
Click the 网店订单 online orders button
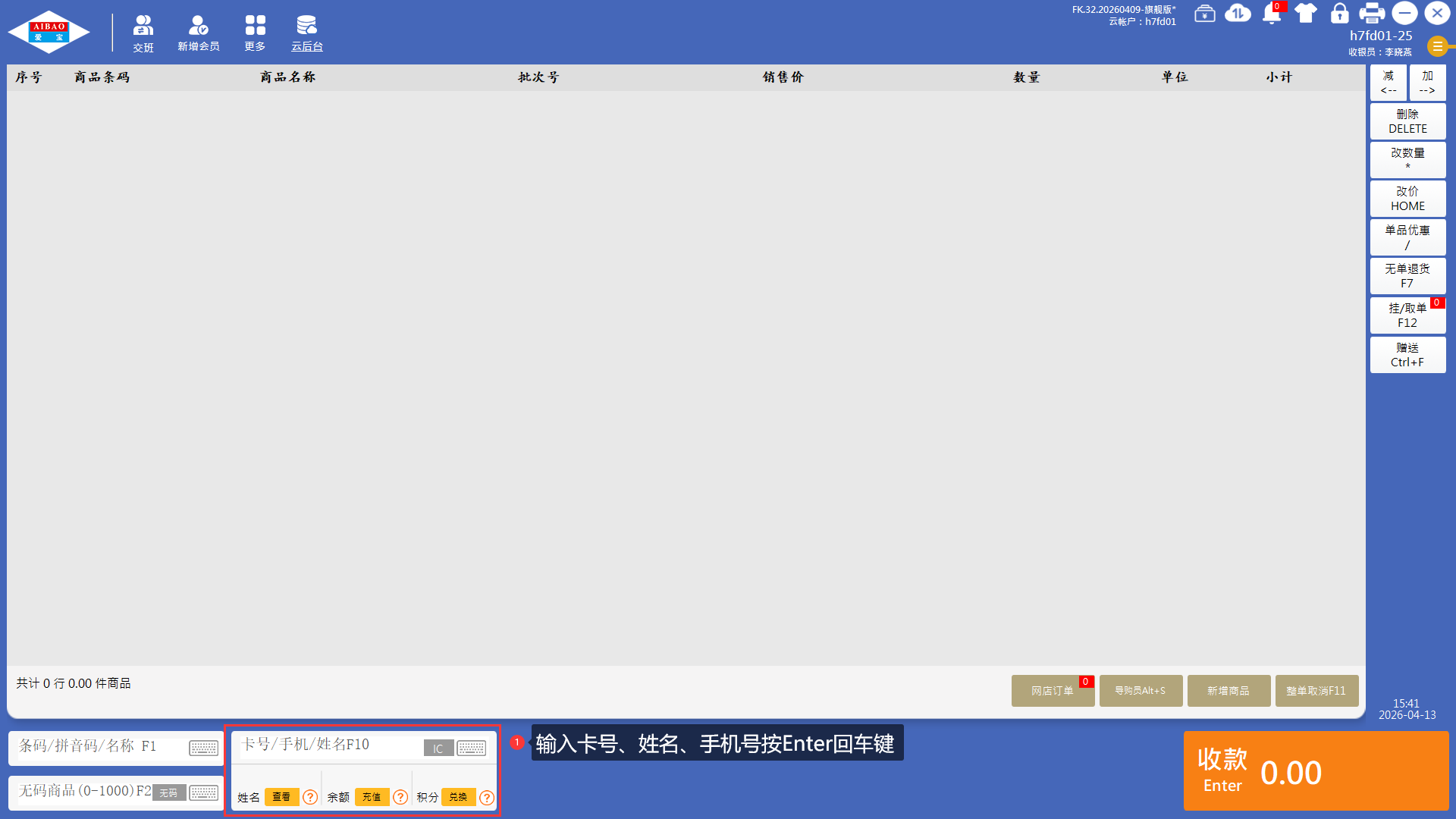pos(1052,691)
